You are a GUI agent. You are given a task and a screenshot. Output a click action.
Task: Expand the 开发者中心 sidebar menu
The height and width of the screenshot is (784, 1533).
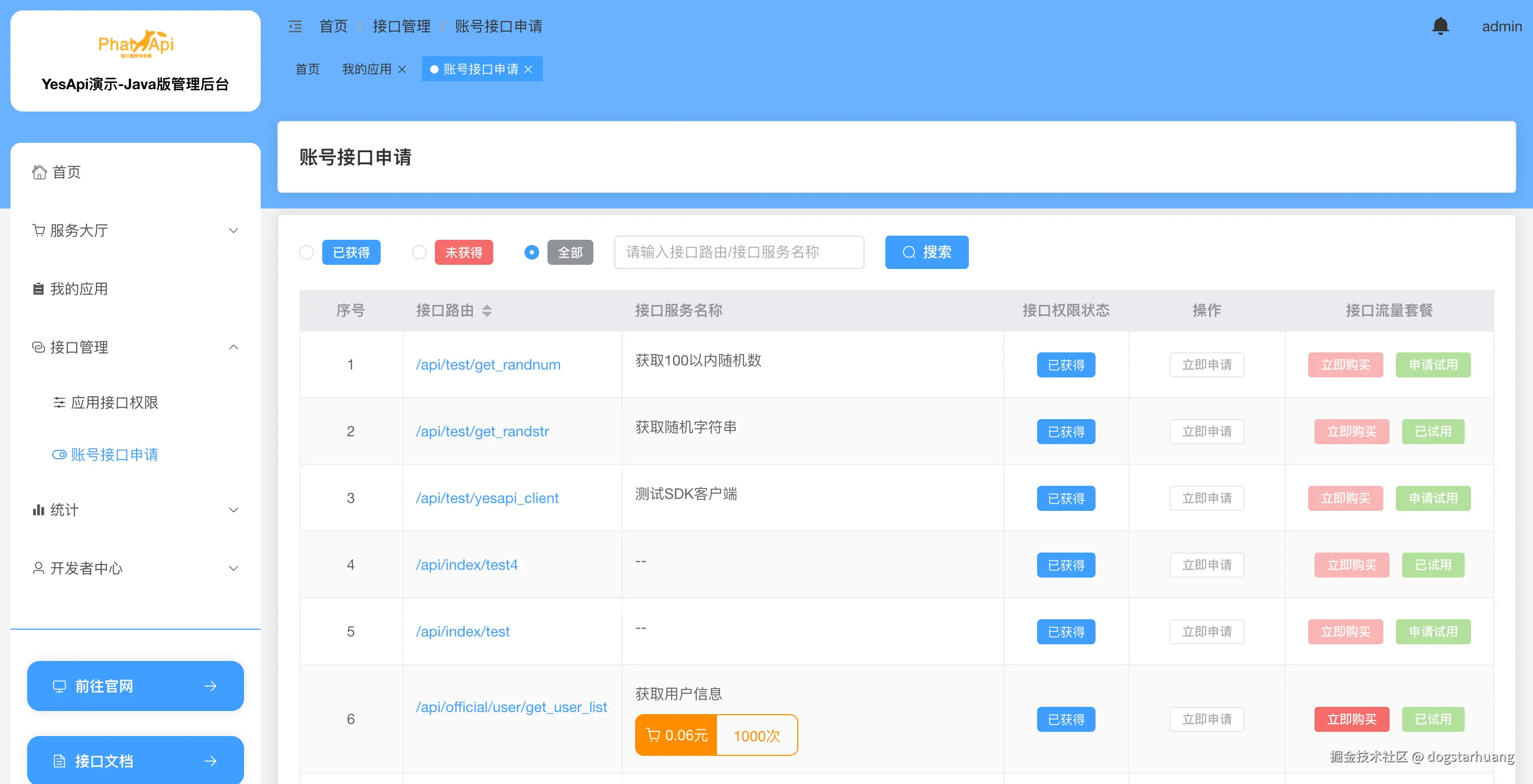pos(136,568)
